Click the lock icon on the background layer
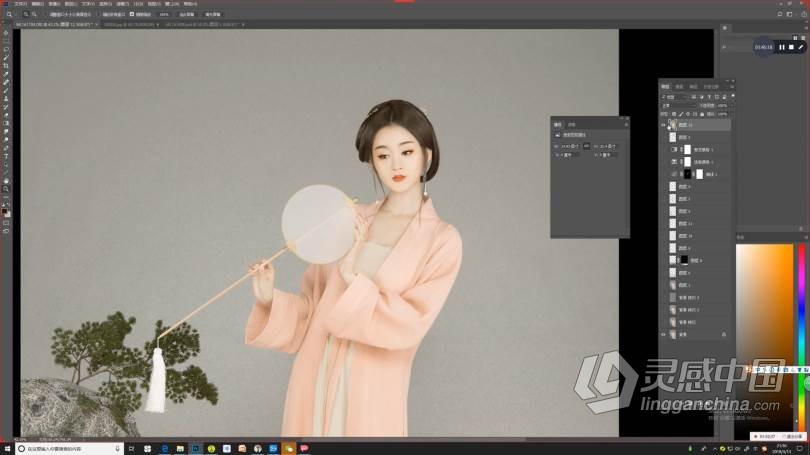This screenshot has width=810, height=455. coord(724,334)
